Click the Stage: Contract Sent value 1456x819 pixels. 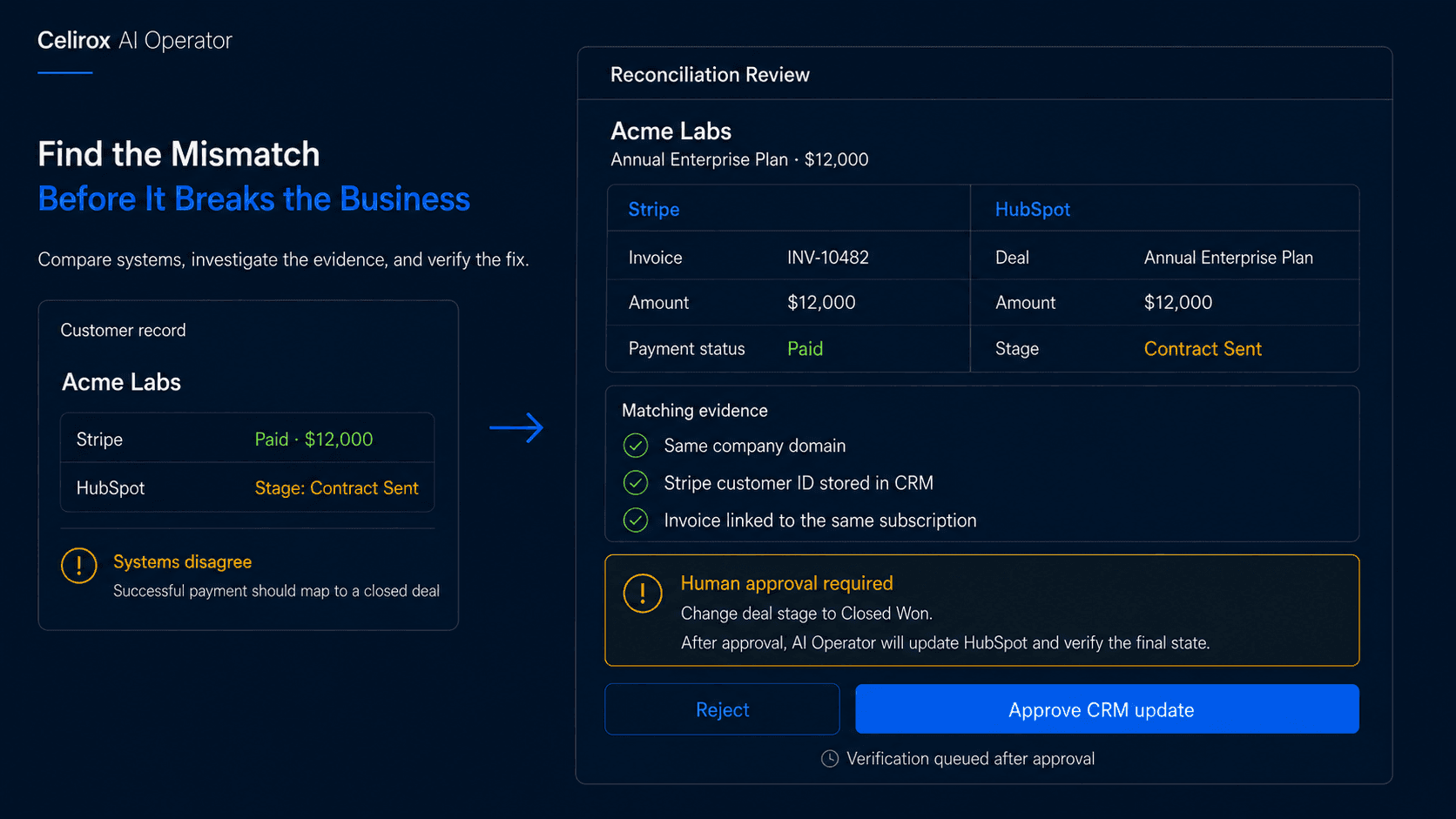pyautogui.click(x=336, y=488)
